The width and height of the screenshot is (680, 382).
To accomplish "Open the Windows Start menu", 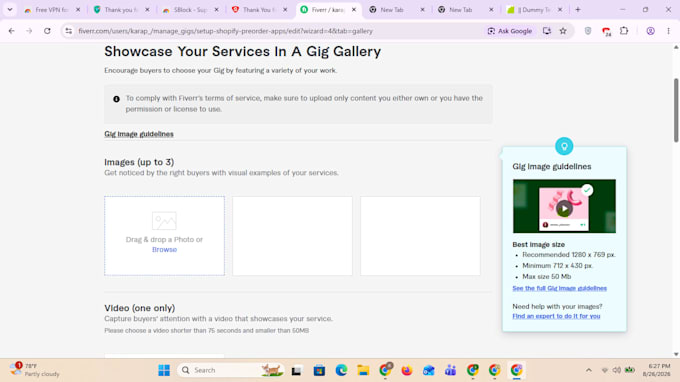I will point(164,370).
